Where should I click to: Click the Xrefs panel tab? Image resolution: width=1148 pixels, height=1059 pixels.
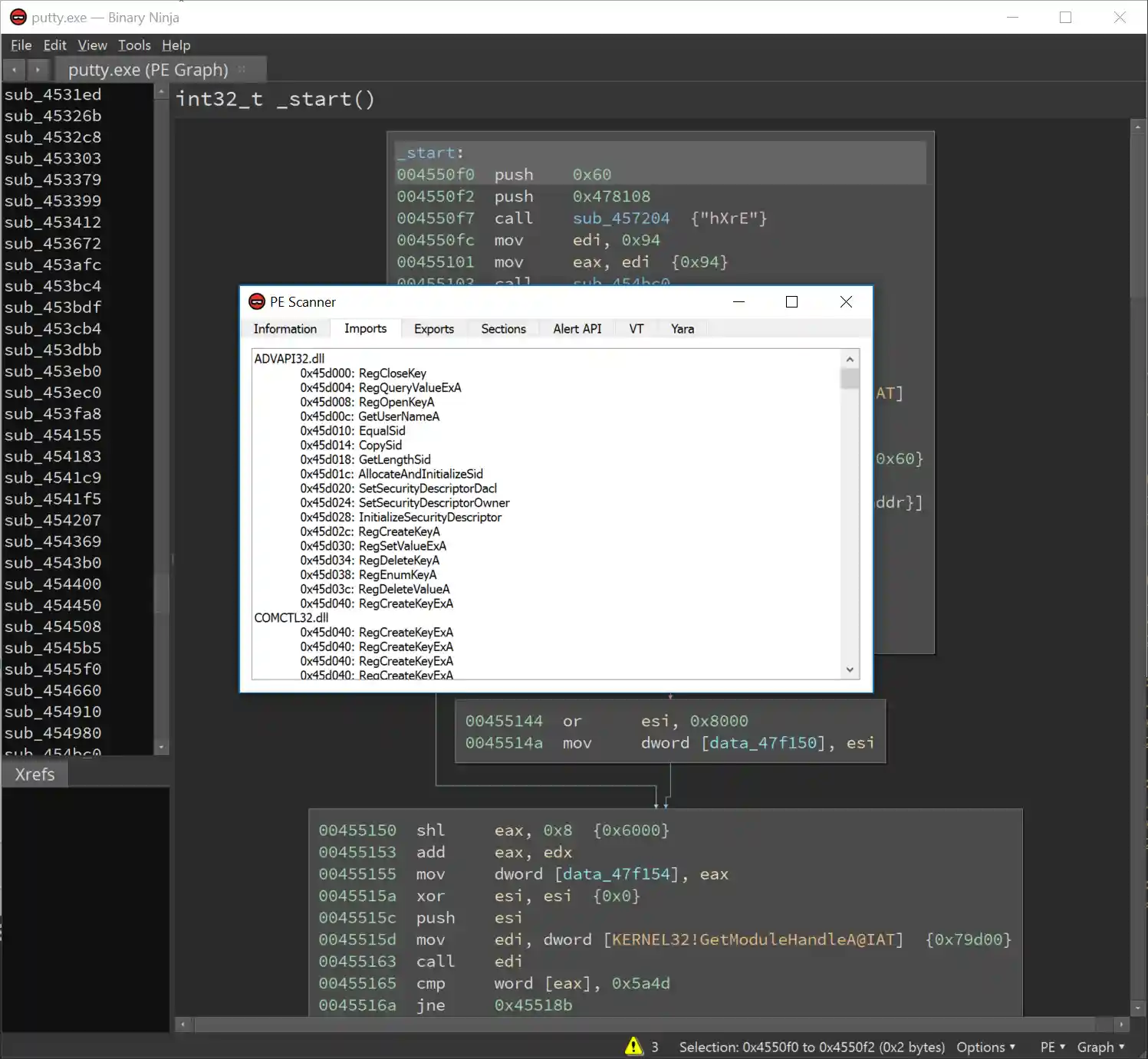(x=35, y=775)
